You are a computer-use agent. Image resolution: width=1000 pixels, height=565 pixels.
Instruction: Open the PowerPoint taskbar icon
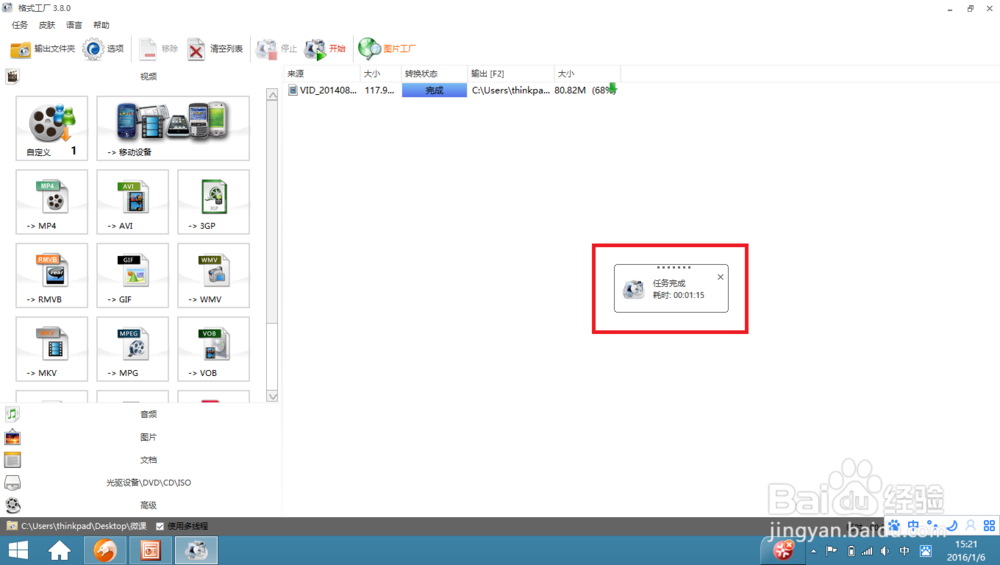[151, 550]
